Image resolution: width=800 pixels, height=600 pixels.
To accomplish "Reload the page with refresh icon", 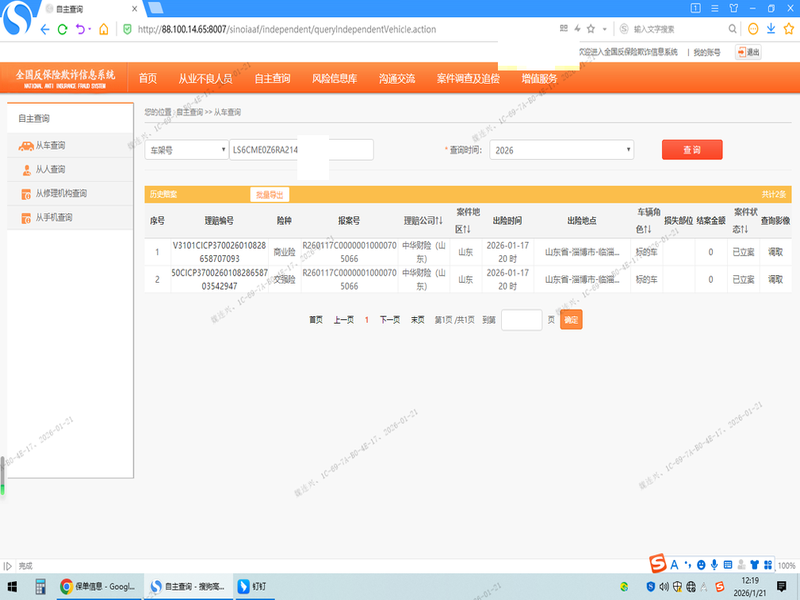I will (x=63, y=29).
